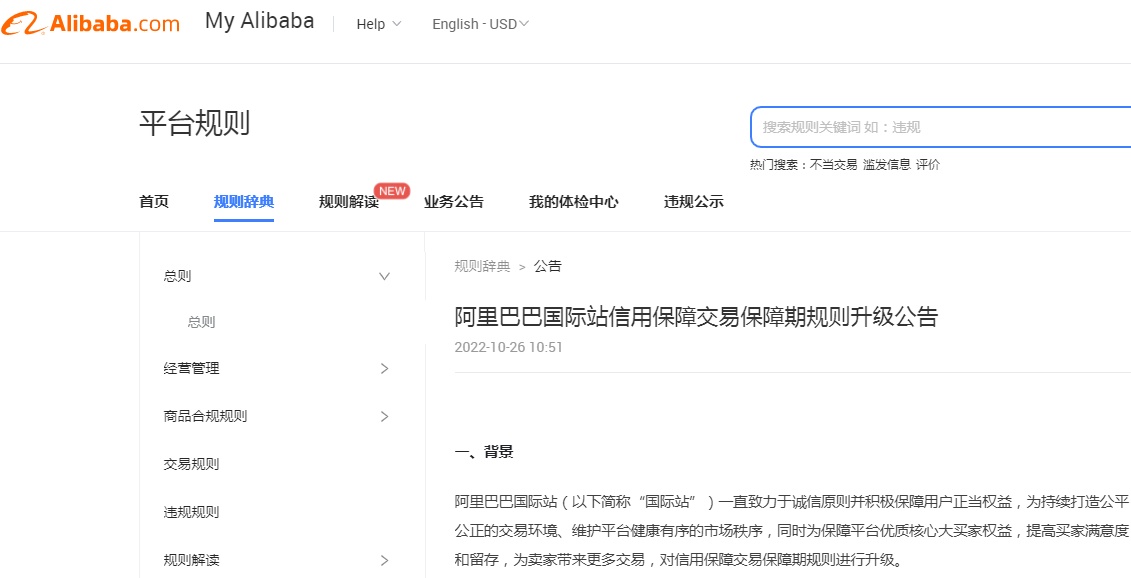Click hot search term 不当交易
This screenshot has width=1131, height=578.
pos(833,165)
